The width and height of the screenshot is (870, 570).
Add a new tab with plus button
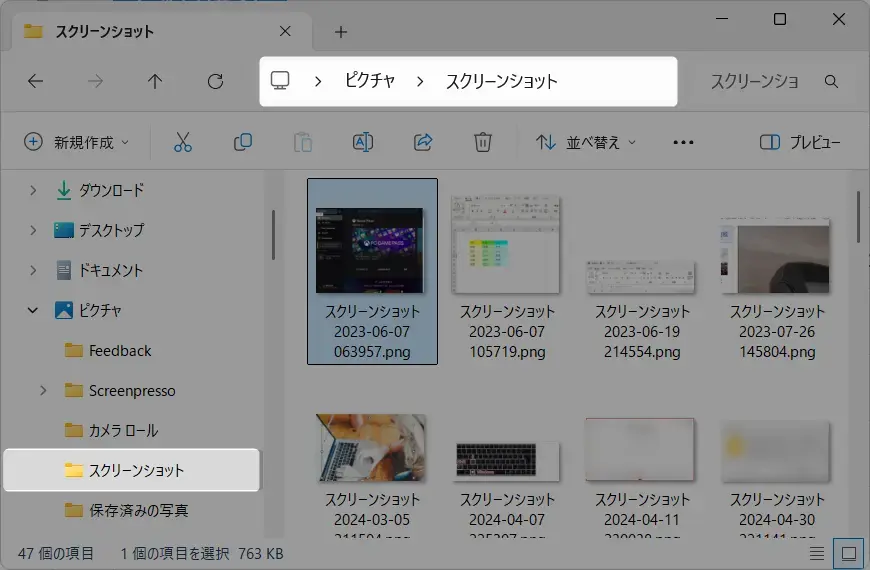click(x=341, y=32)
